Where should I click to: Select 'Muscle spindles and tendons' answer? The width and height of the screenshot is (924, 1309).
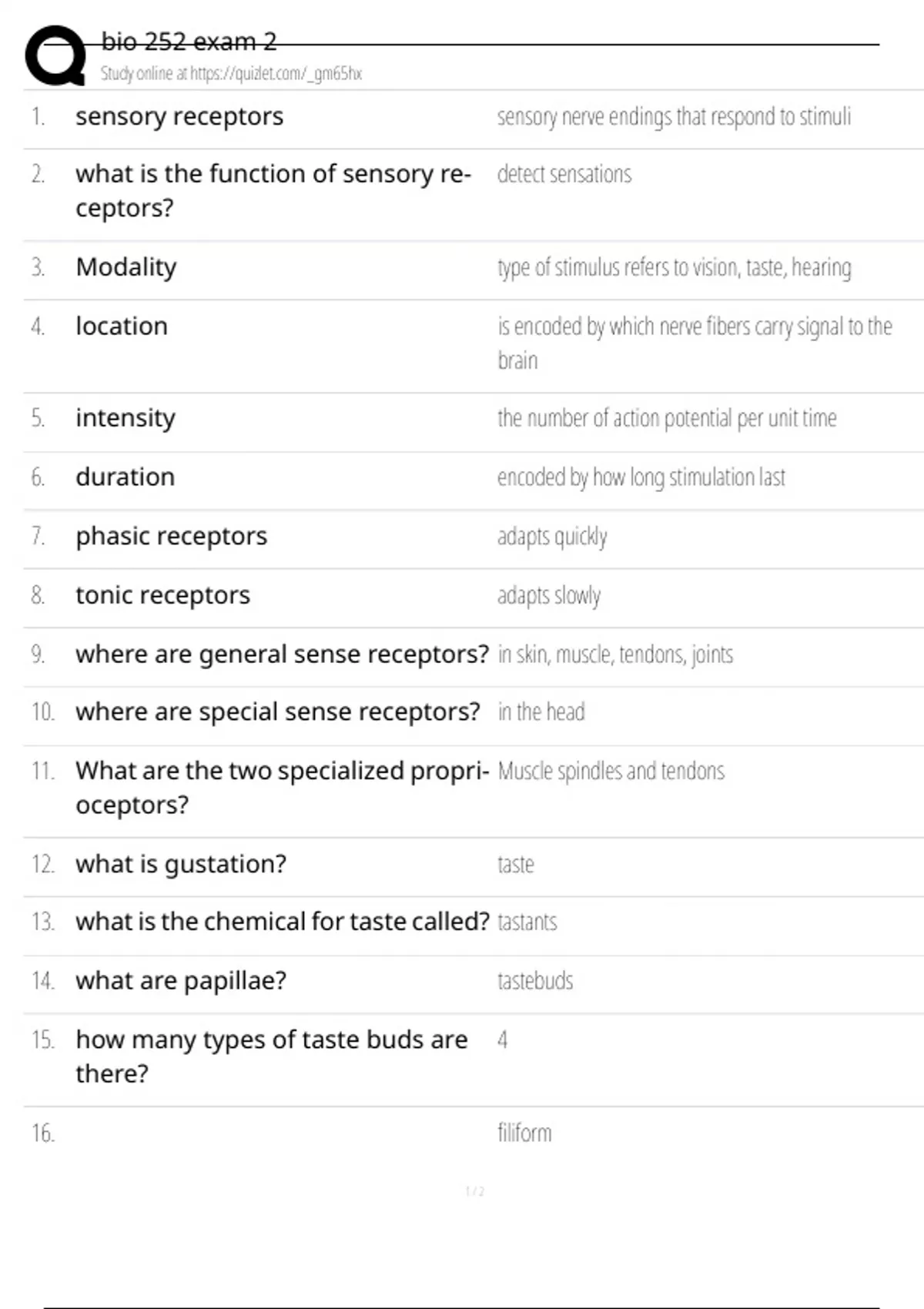click(611, 771)
